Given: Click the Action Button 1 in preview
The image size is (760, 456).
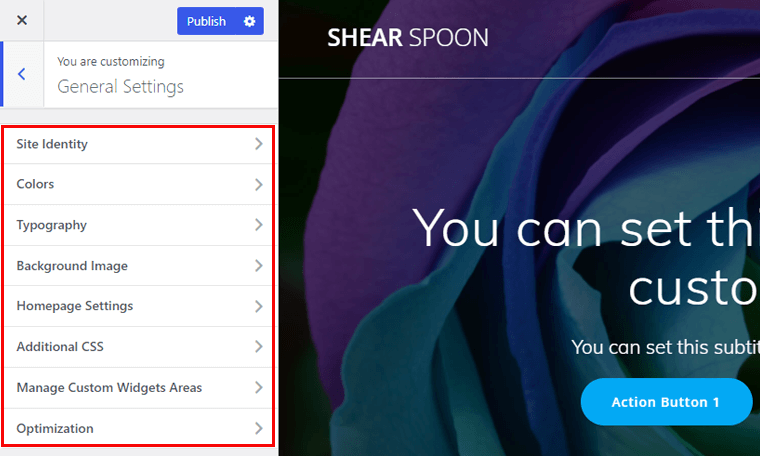Looking at the screenshot, I should 666,402.
